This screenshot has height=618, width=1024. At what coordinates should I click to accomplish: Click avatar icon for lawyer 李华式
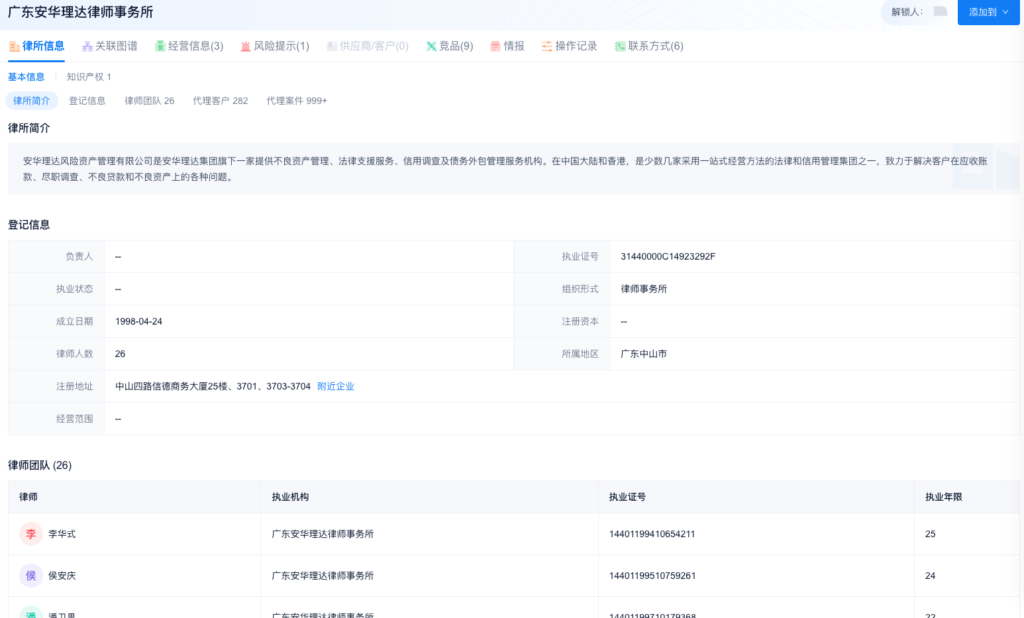[x=31, y=534]
